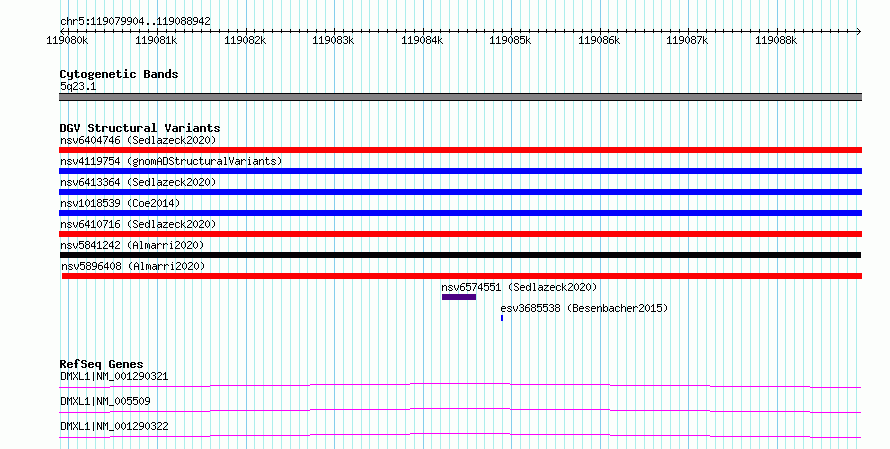Click the nsv4119754 (gnomADStructuralVariants) label
Image resolution: width=890 pixels, height=449 pixels.
click(171, 161)
